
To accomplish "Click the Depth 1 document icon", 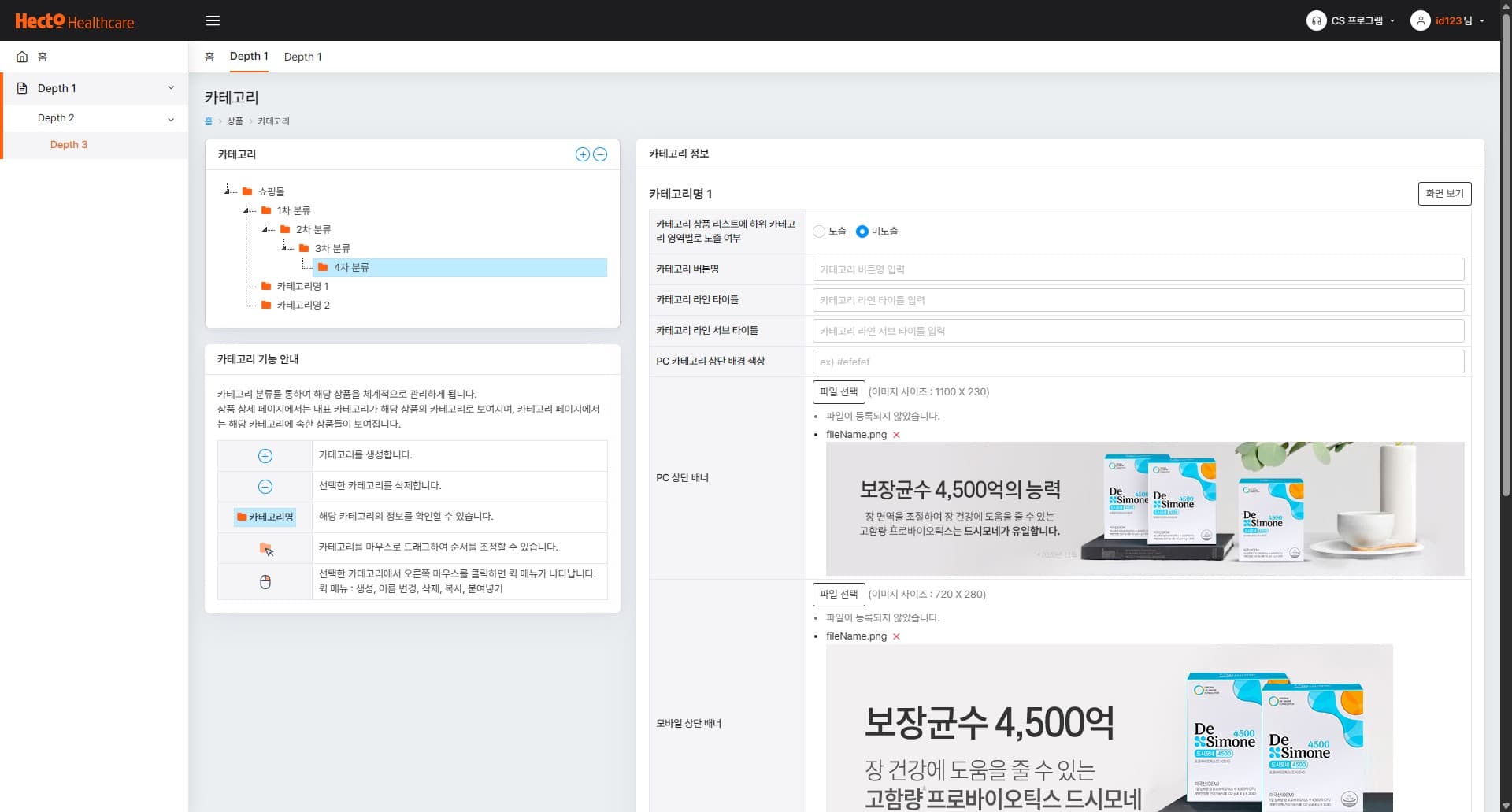I will click(22, 88).
